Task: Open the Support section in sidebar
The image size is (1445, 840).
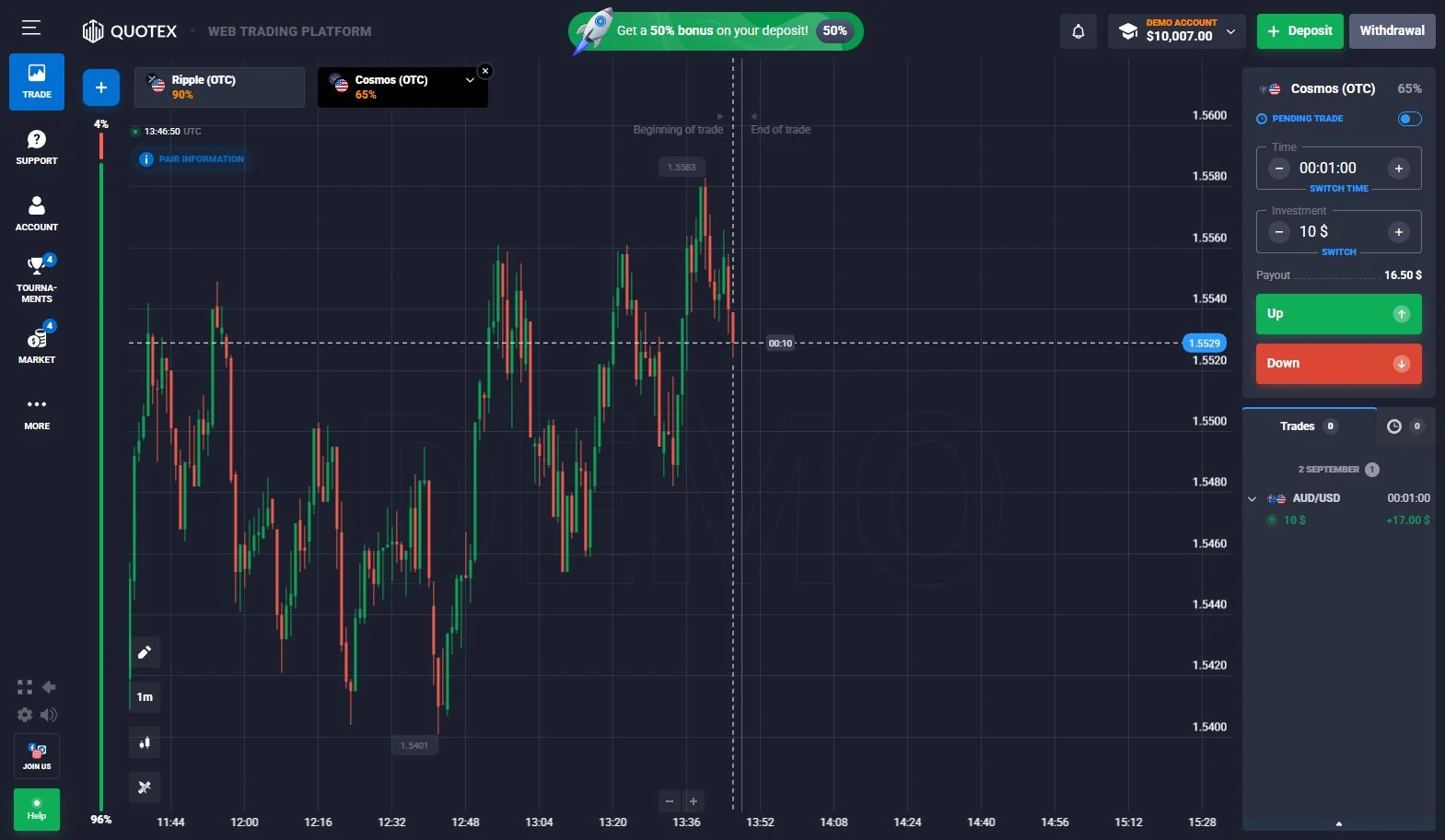Action: coord(37,147)
